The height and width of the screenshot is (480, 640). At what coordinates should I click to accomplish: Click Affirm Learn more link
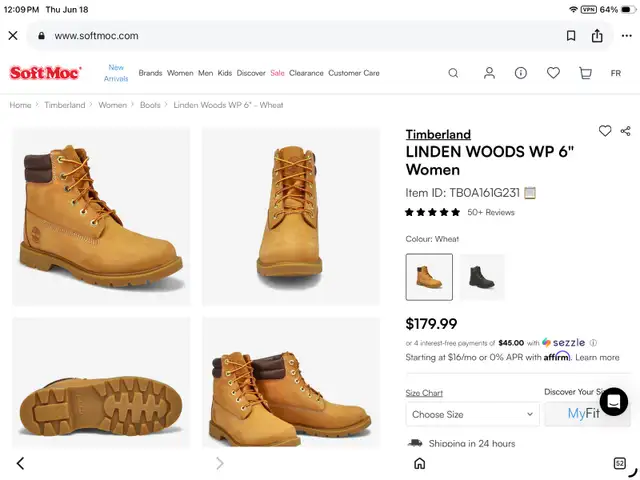click(x=597, y=358)
